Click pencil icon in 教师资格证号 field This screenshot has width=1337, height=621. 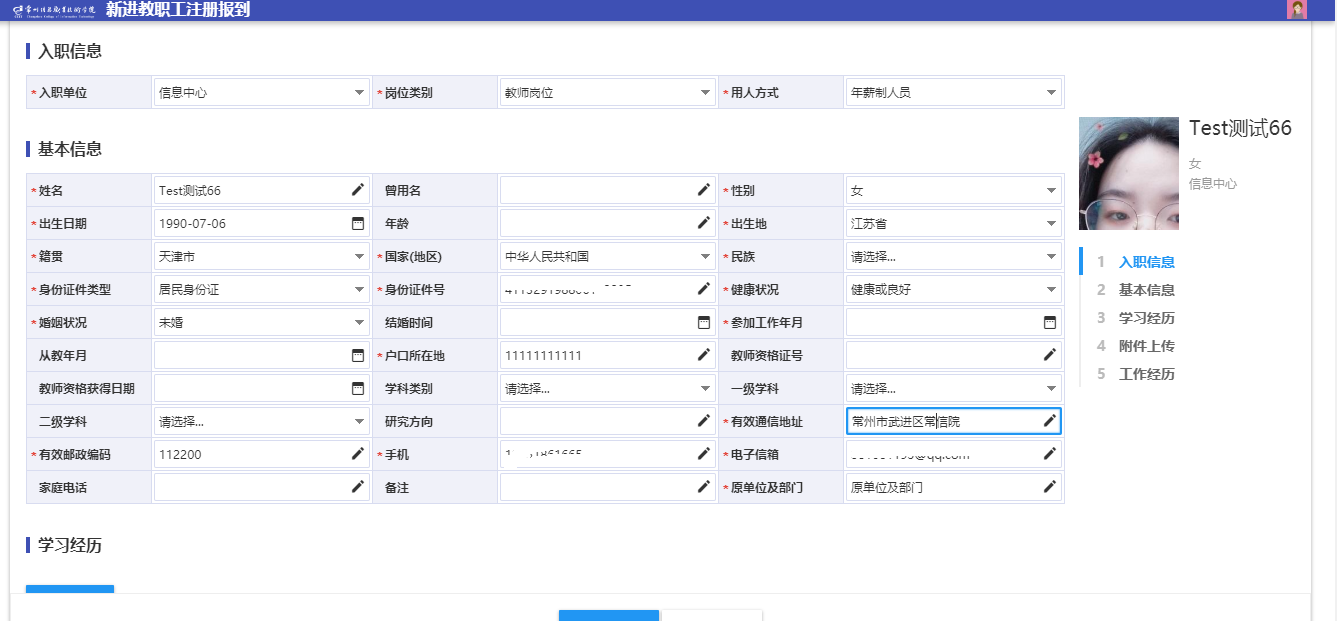pyautogui.click(x=1049, y=355)
